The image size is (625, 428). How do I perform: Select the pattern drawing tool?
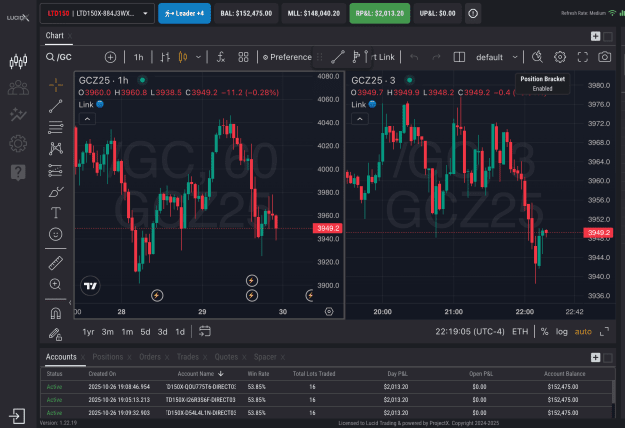click(x=56, y=149)
